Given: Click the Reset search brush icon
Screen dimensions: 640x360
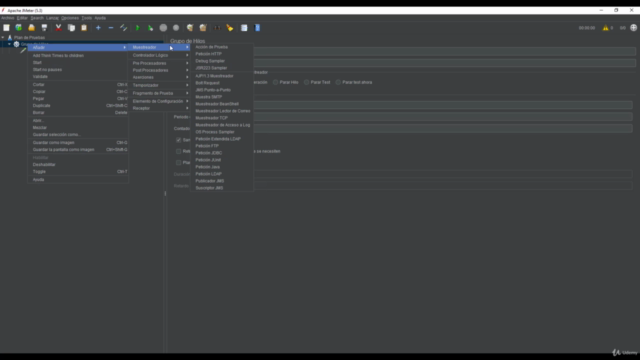Looking at the screenshot, I should pos(230,28).
